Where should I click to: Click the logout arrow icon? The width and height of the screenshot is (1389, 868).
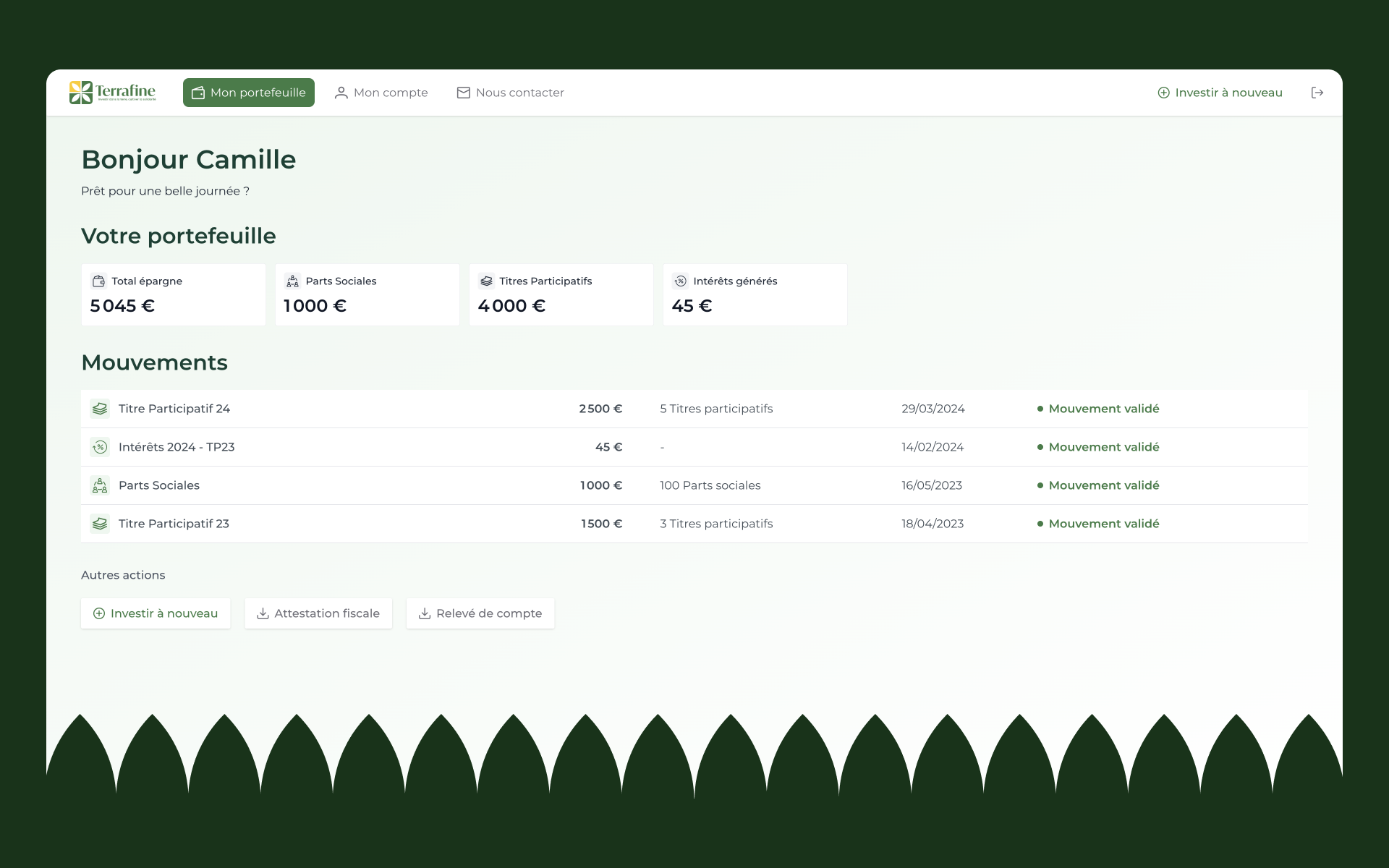[x=1317, y=93]
